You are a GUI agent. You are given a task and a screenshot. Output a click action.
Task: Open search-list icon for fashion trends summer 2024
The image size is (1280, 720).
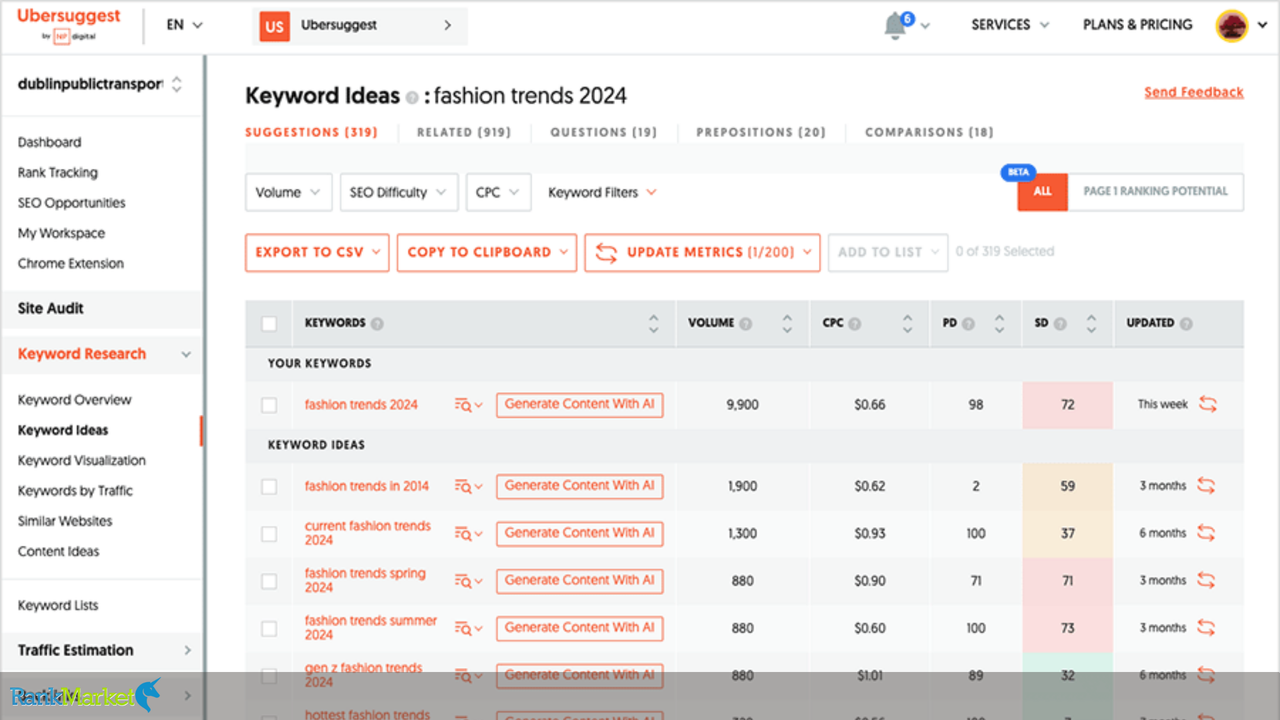(468, 628)
